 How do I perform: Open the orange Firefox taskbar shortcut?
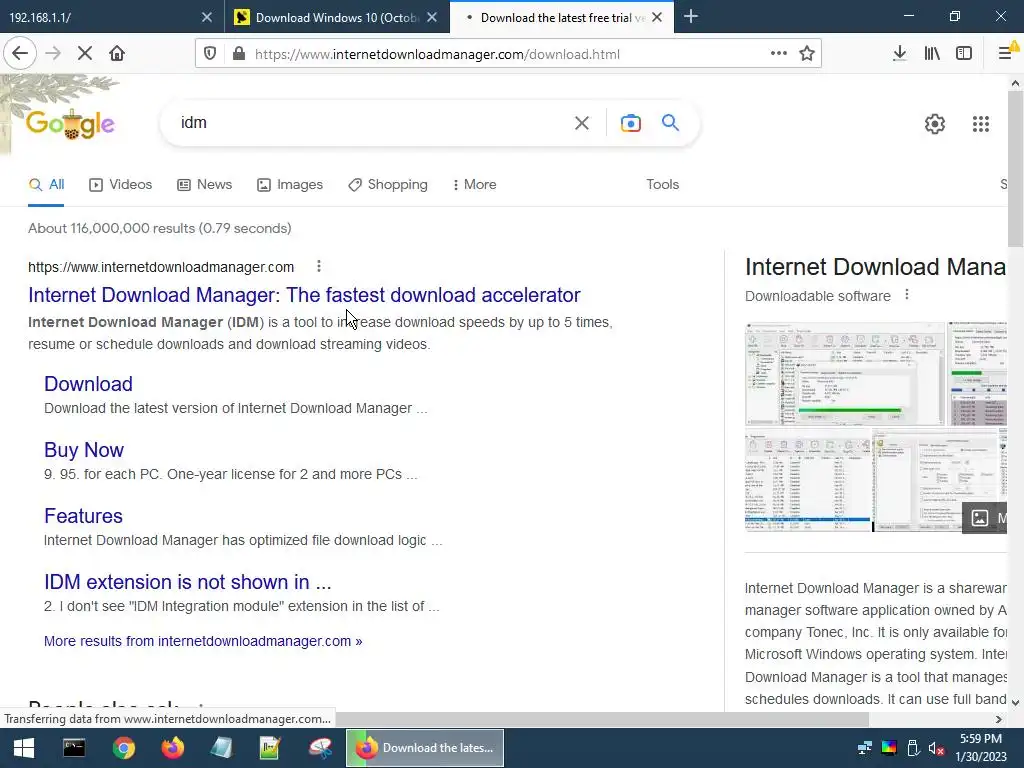point(173,748)
